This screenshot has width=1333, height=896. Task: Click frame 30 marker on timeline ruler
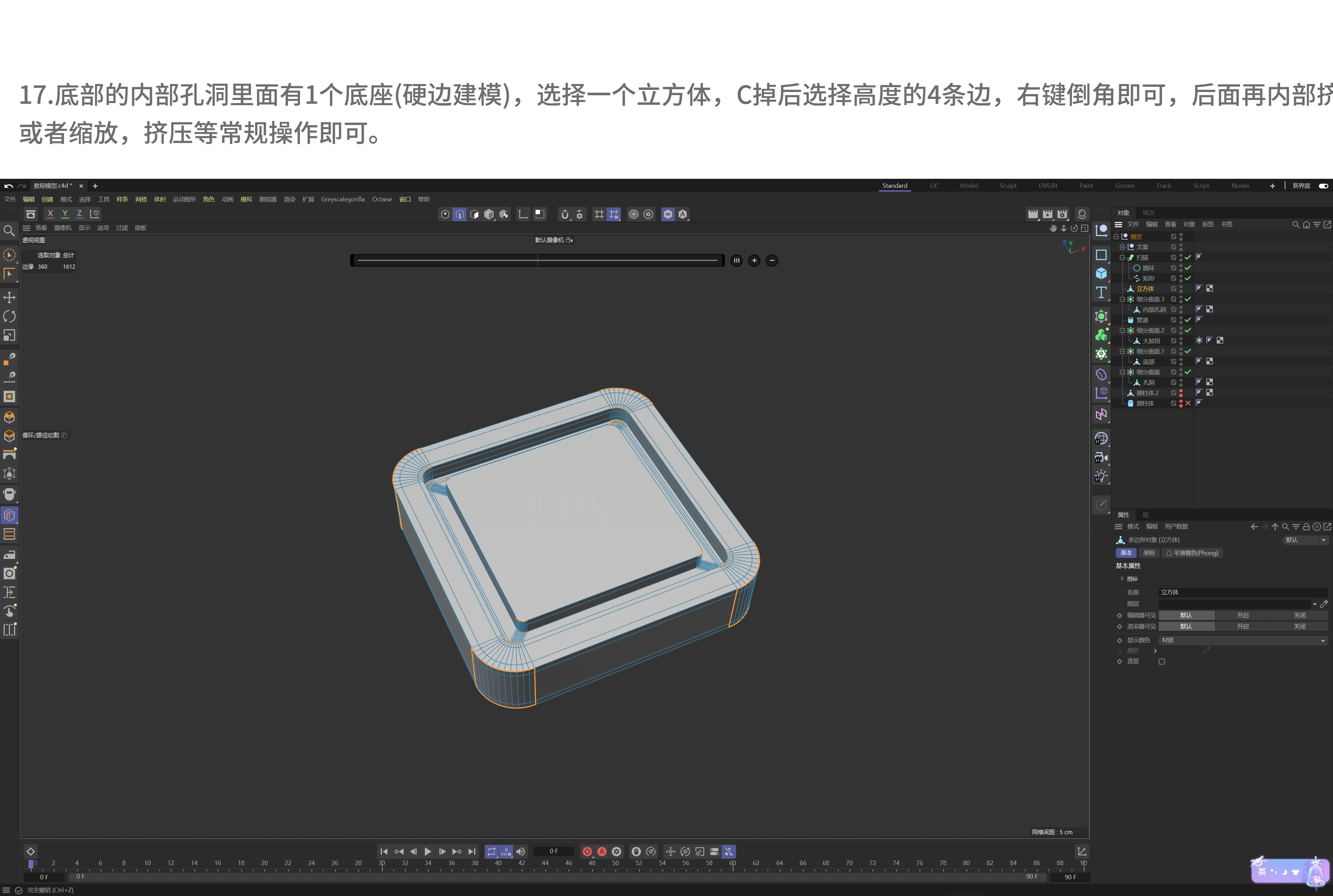point(382,863)
